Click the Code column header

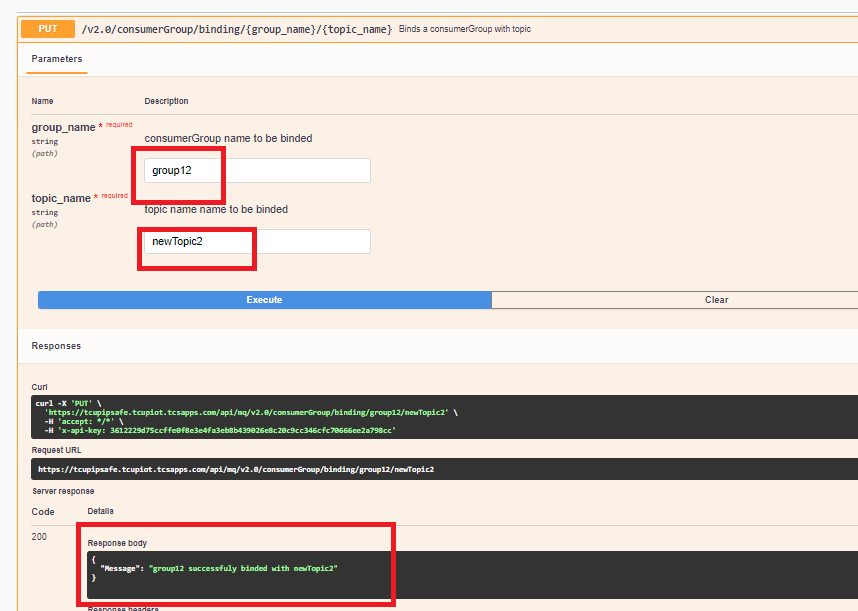point(43,512)
